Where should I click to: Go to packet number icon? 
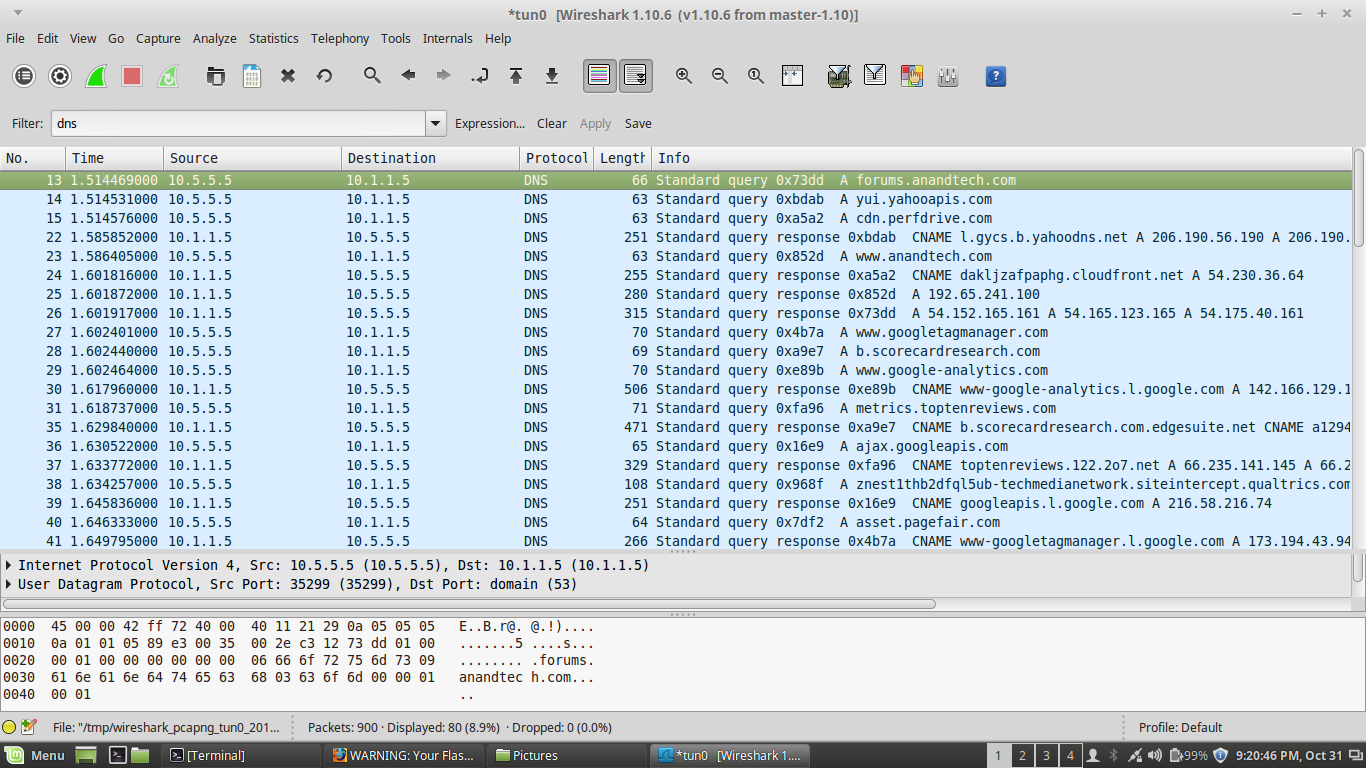[480, 76]
